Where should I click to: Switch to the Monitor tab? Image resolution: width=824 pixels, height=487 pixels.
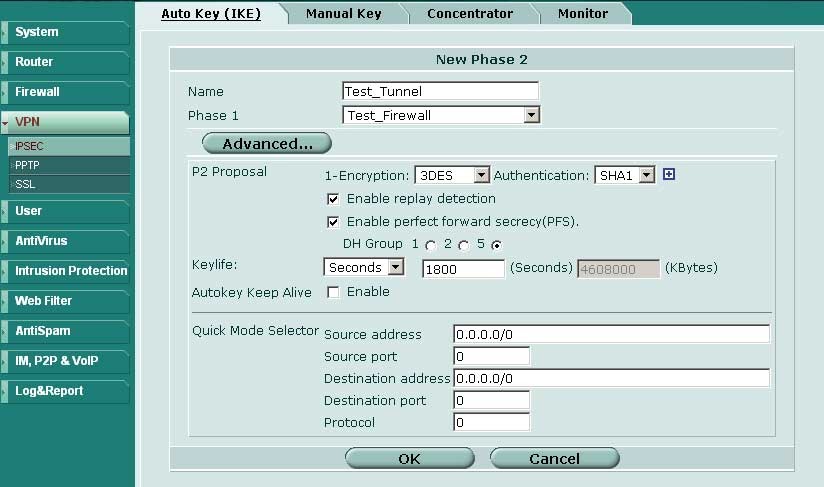pyautogui.click(x=583, y=14)
